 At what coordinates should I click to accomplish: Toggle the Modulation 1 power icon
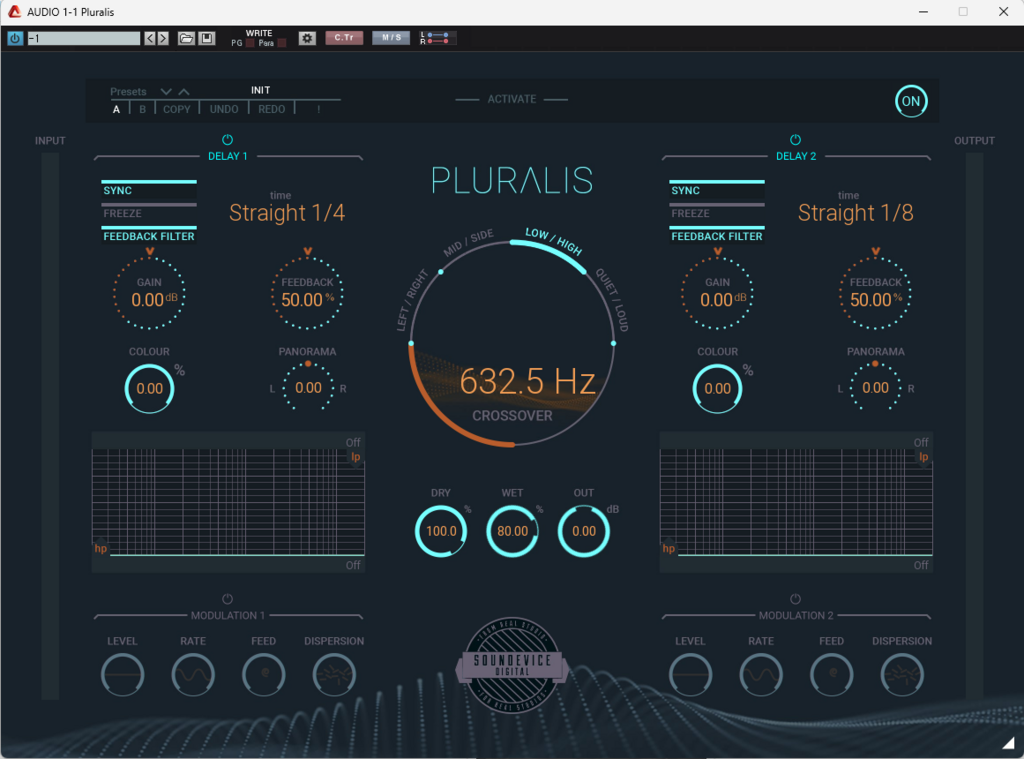click(x=227, y=599)
